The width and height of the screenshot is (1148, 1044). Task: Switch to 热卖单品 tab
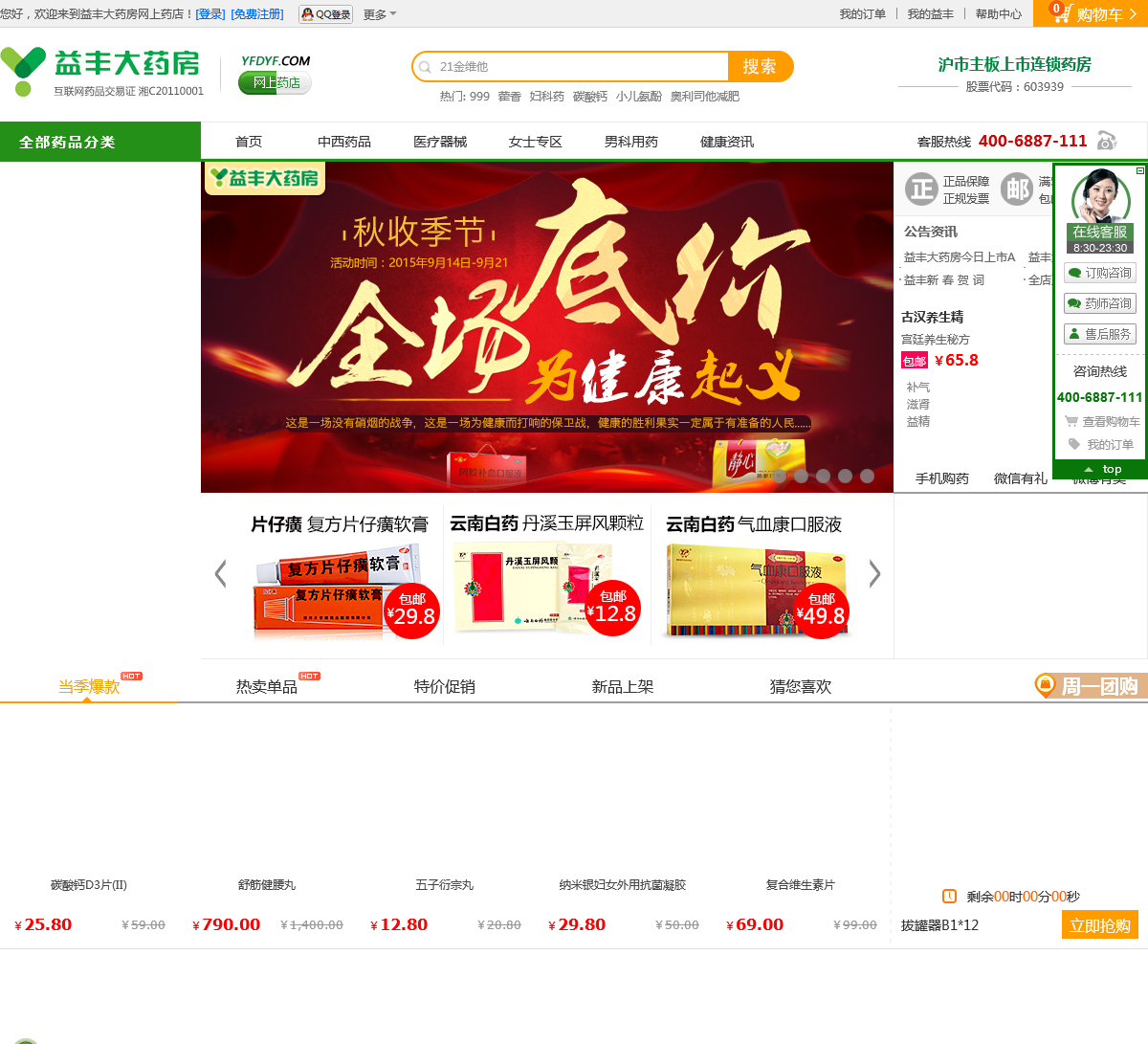pos(267,686)
